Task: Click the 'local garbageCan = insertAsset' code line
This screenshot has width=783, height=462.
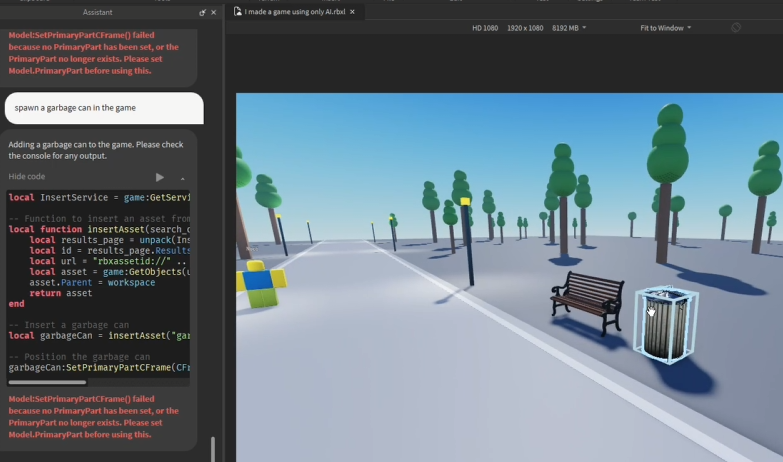Action: click(x=99, y=336)
